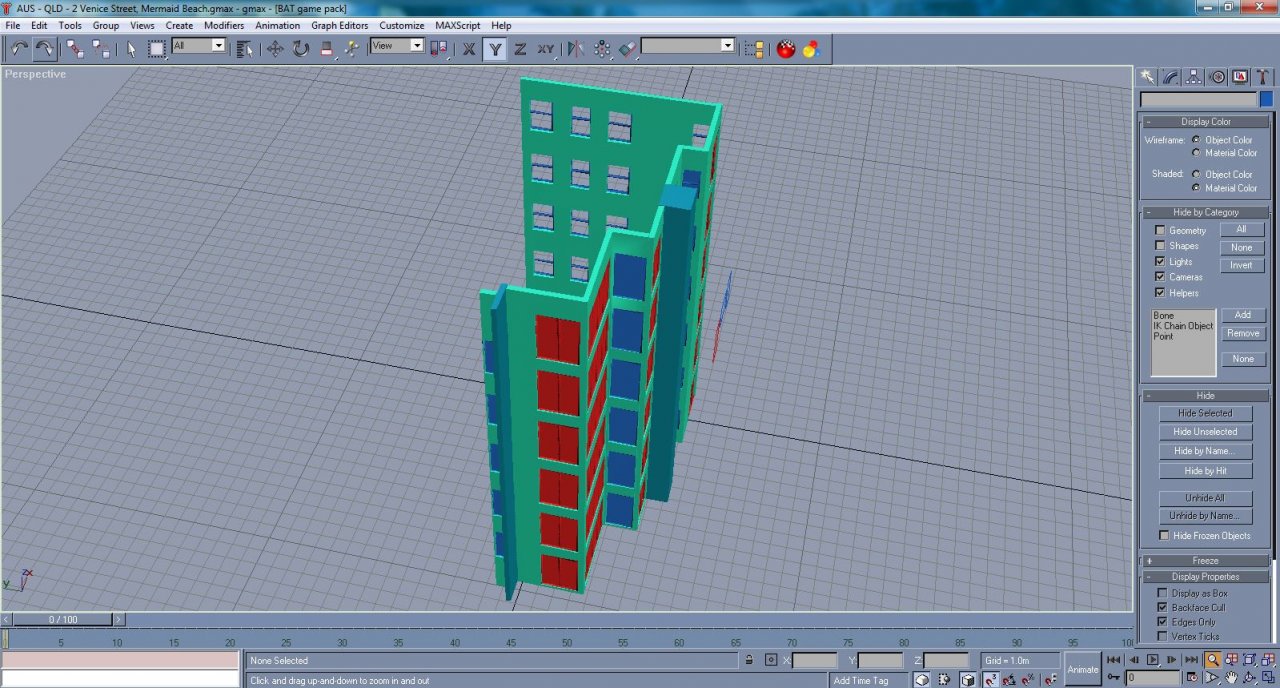Select Shaded Object Color radio button
Viewport: 1280px width, 688px height.
(1197, 174)
